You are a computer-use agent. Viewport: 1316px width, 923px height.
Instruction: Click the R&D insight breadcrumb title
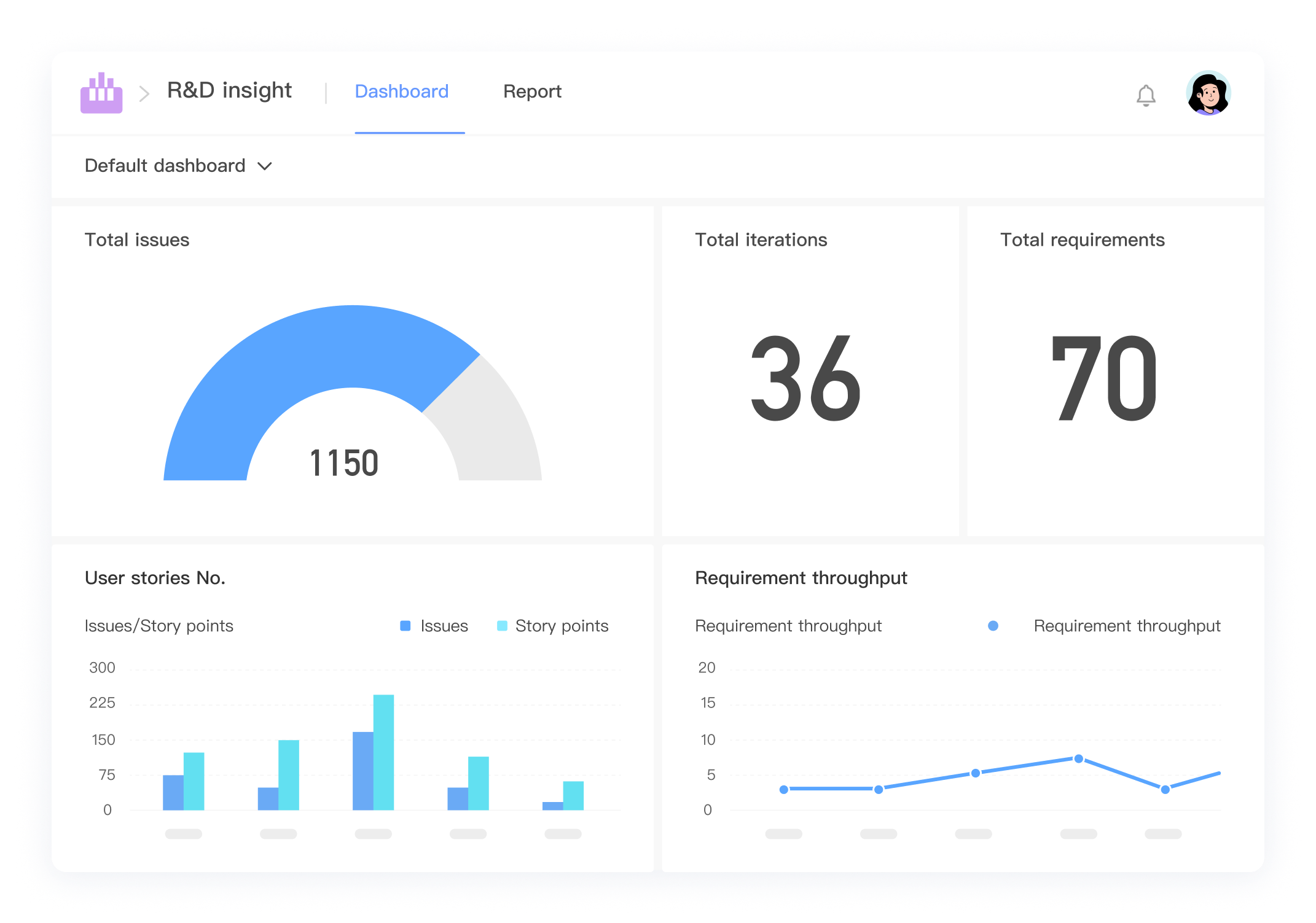point(229,90)
